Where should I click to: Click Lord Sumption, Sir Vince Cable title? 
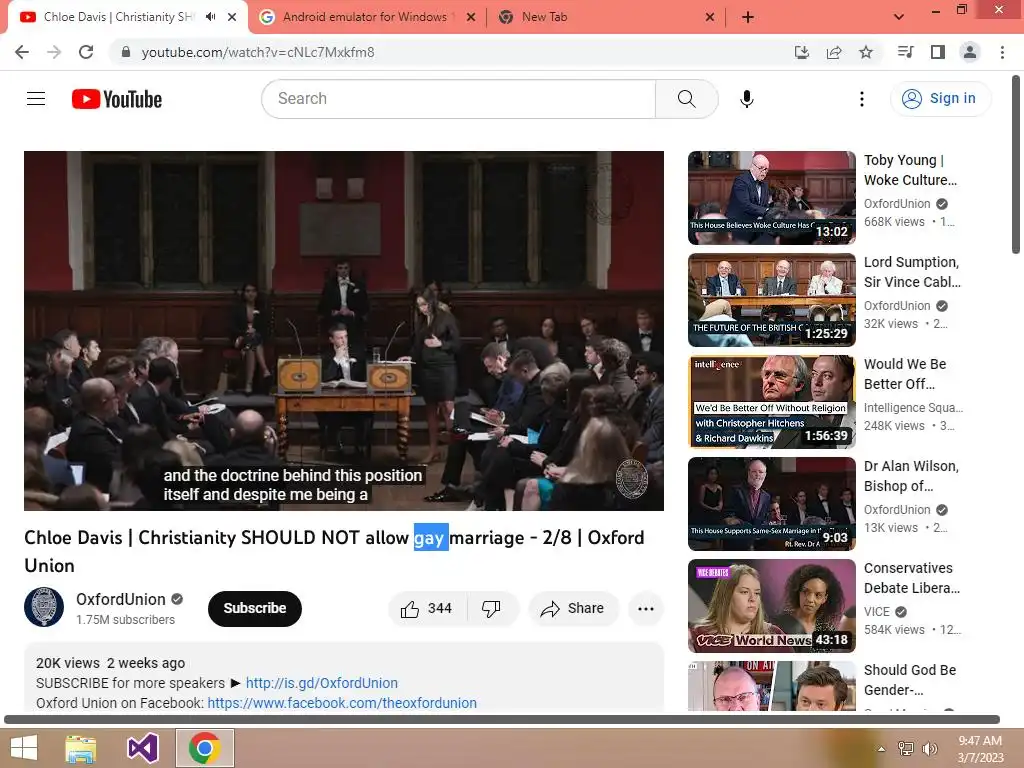pos(912,272)
